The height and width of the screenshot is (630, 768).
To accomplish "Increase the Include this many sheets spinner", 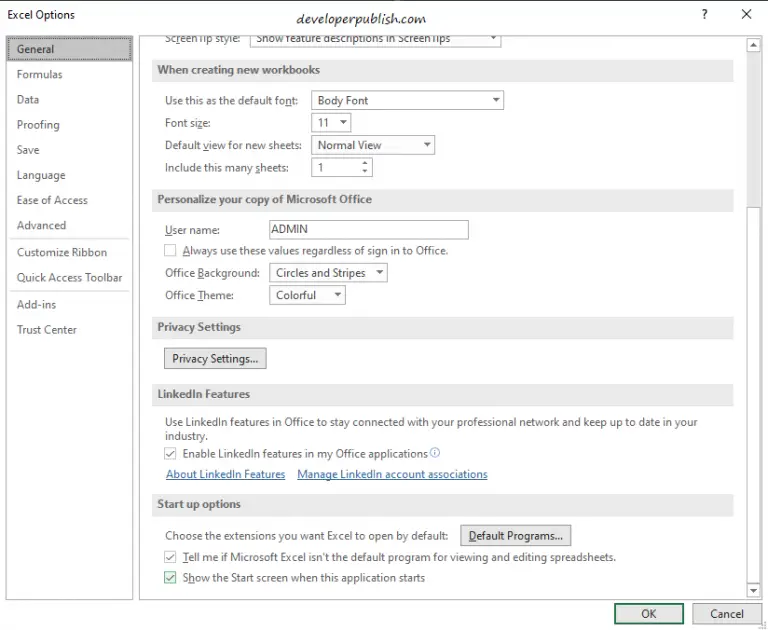I will coord(365,164).
